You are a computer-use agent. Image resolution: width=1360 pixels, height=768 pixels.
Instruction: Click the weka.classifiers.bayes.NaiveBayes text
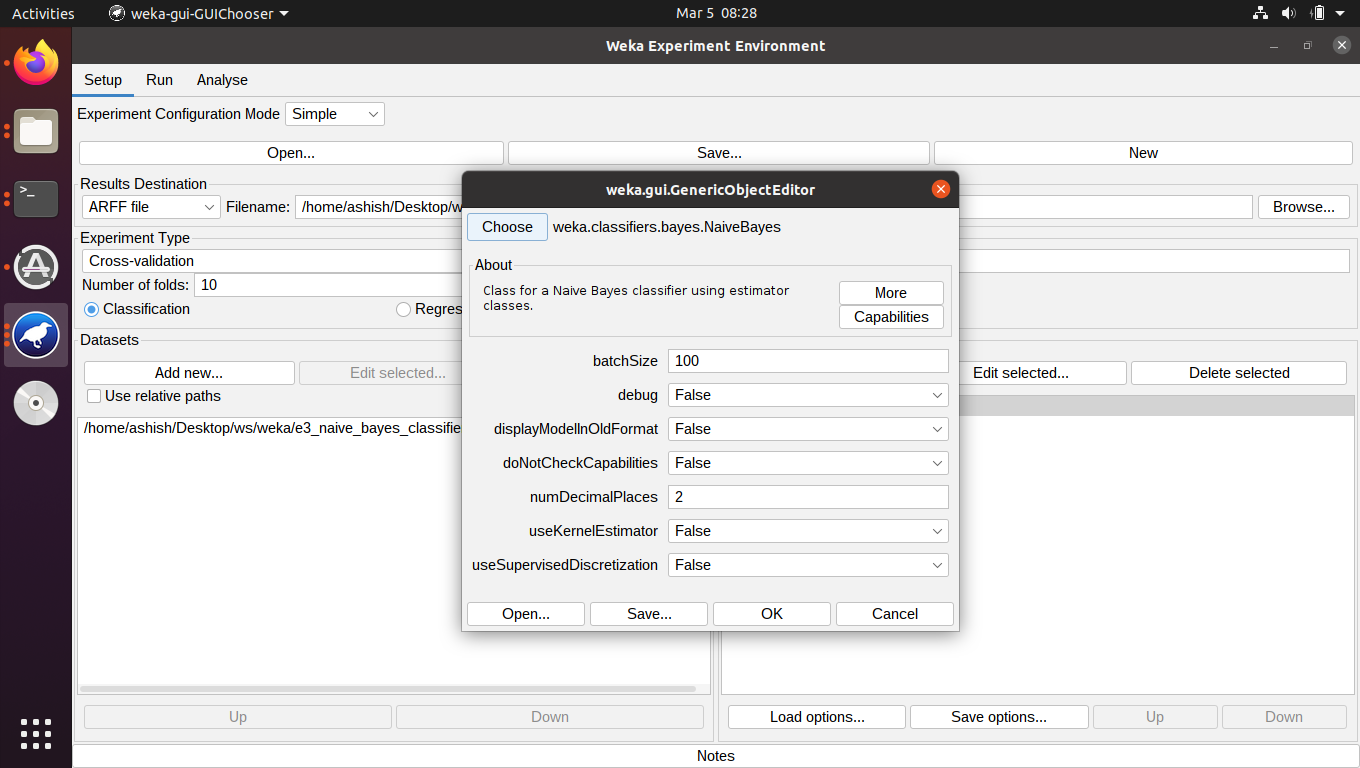(x=667, y=227)
